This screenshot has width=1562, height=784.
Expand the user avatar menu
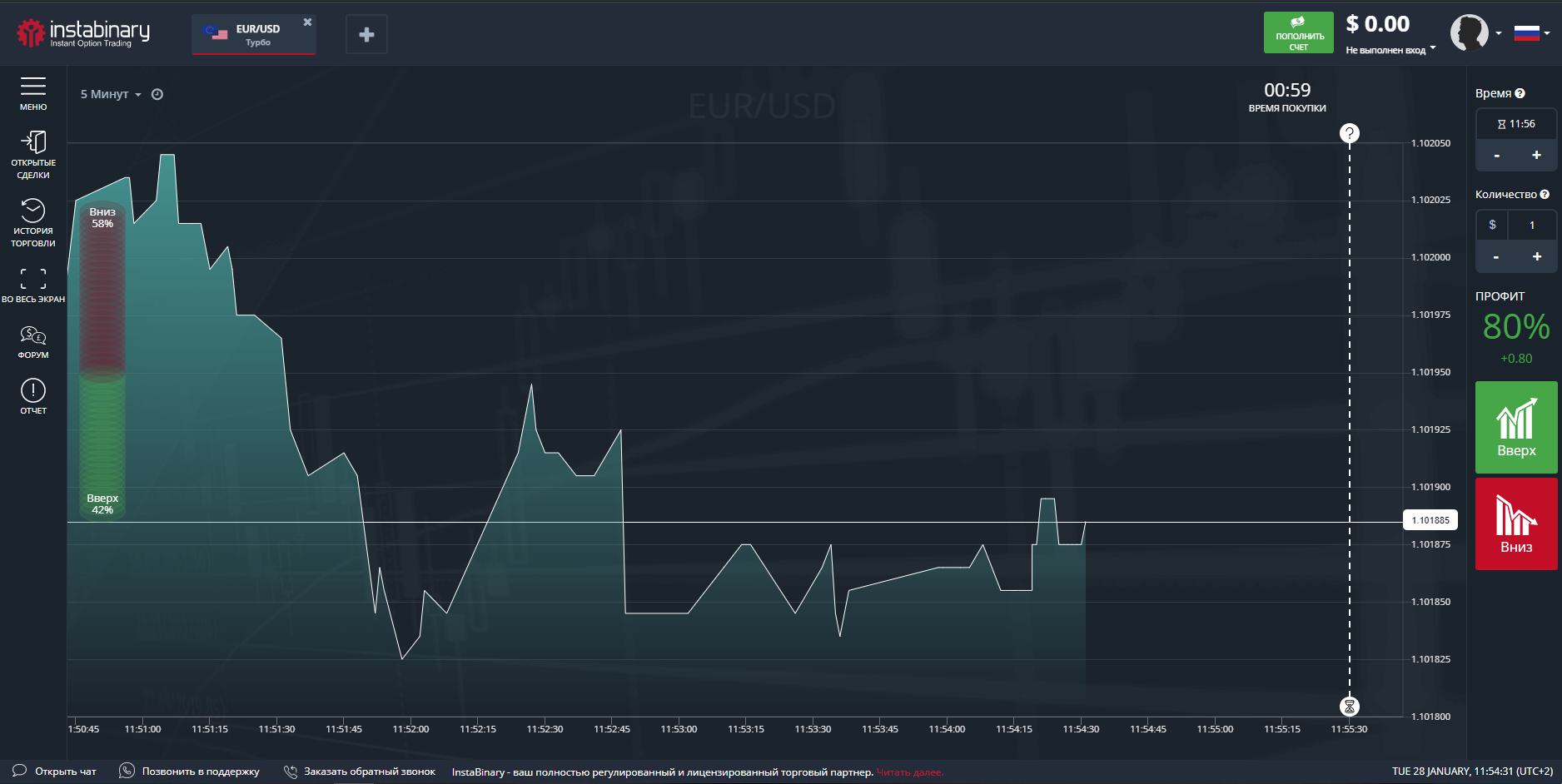[1475, 33]
